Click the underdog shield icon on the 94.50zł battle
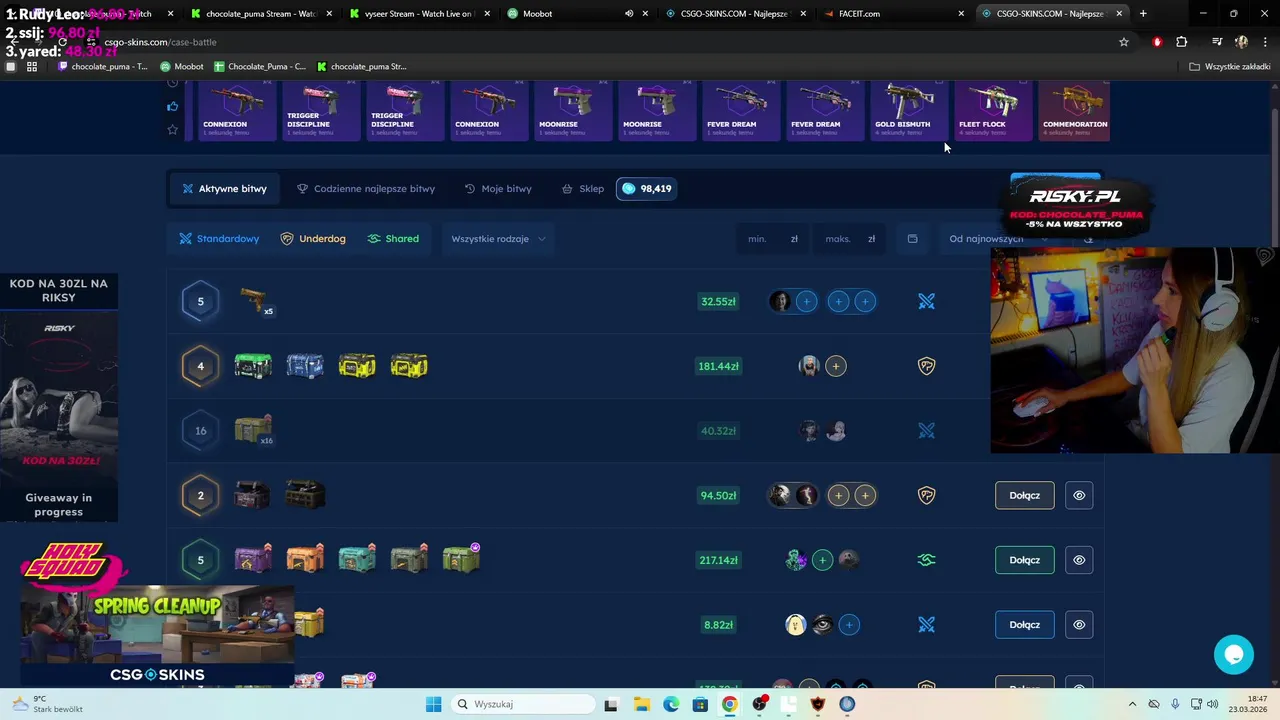Screen dimensions: 1280x720 coord(926,495)
